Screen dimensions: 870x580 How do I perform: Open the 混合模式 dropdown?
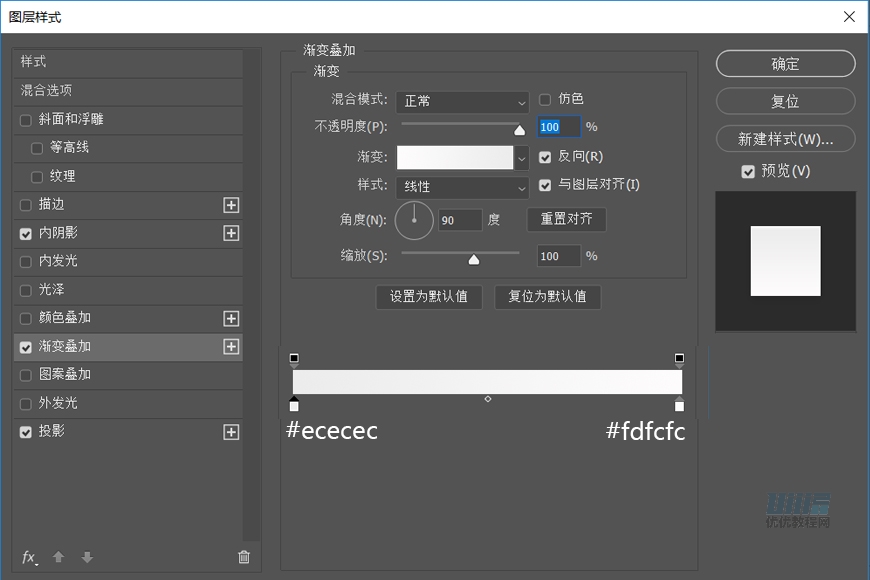tap(462, 102)
